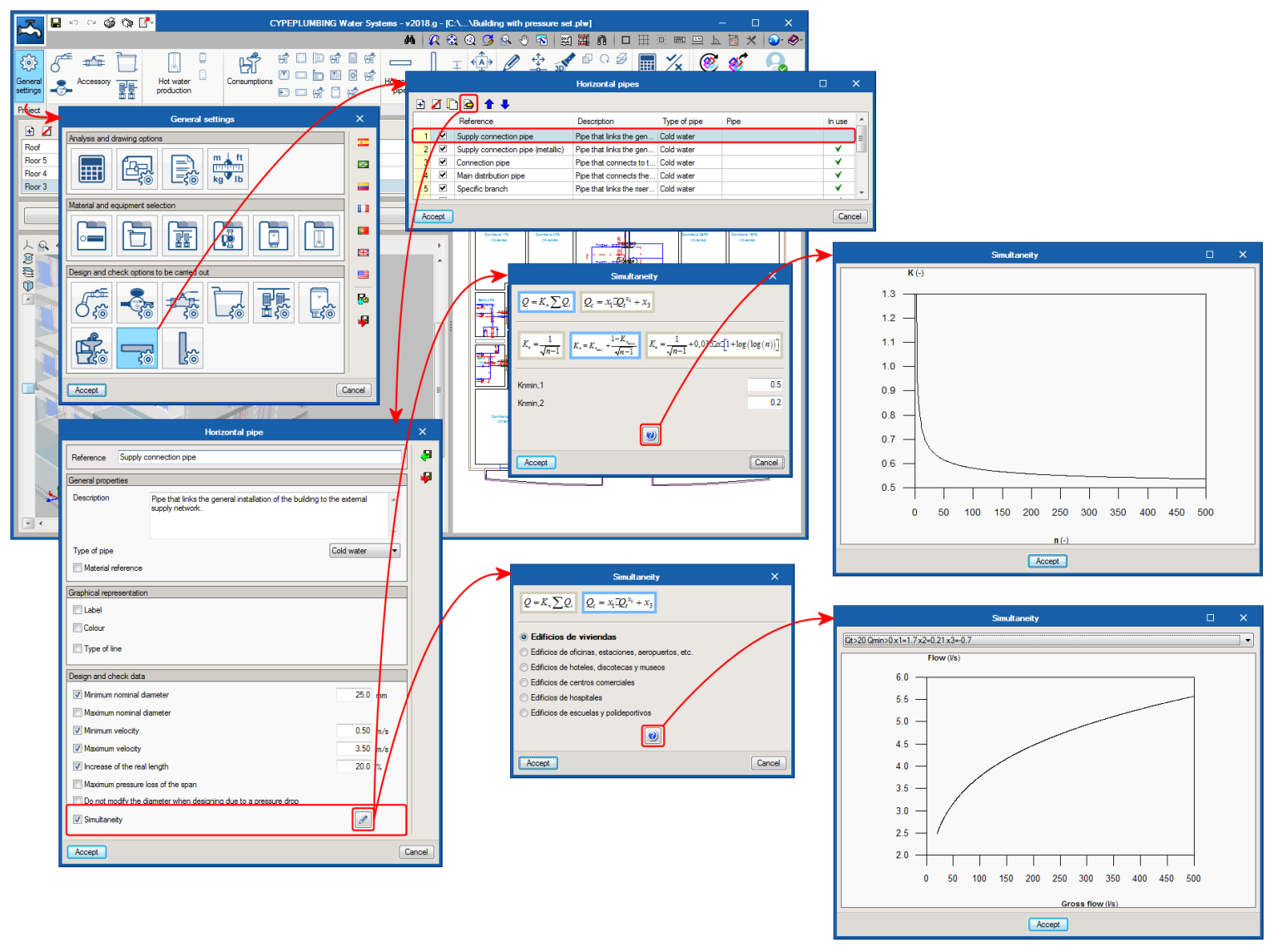Expand the flow curve dropdown in Simultaneity window

(x=1247, y=640)
